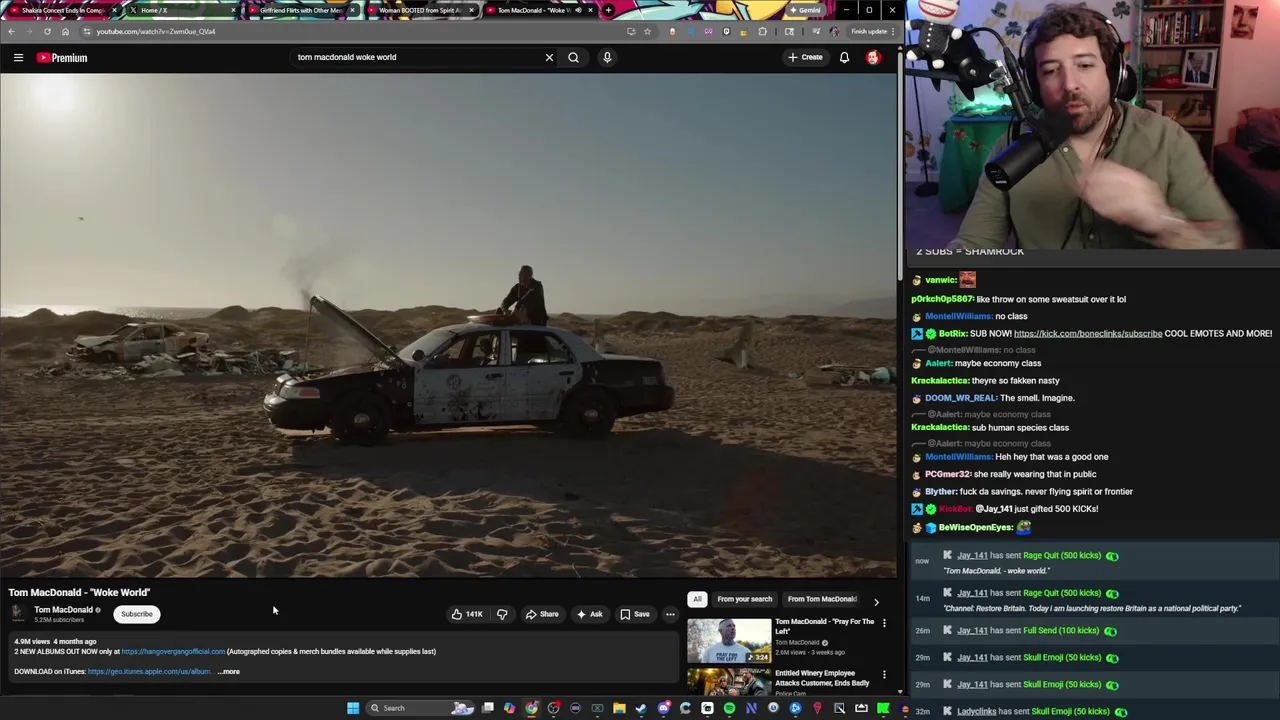Start voice search with the microphone
The image size is (1280, 720).
click(607, 57)
